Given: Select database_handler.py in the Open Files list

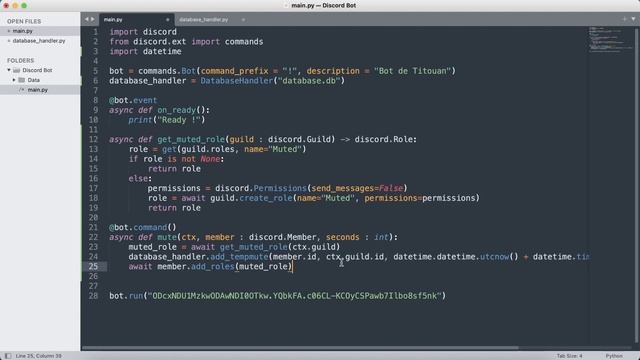Looking at the screenshot, I should (39, 41).
